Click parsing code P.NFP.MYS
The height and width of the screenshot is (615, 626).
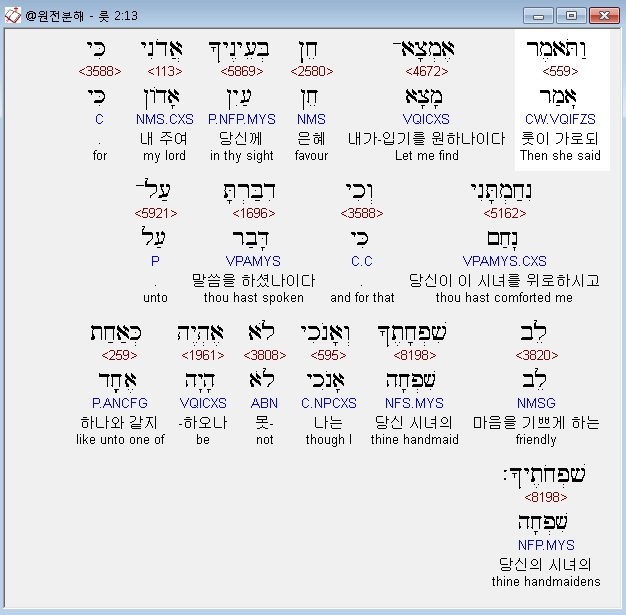click(x=242, y=119)
